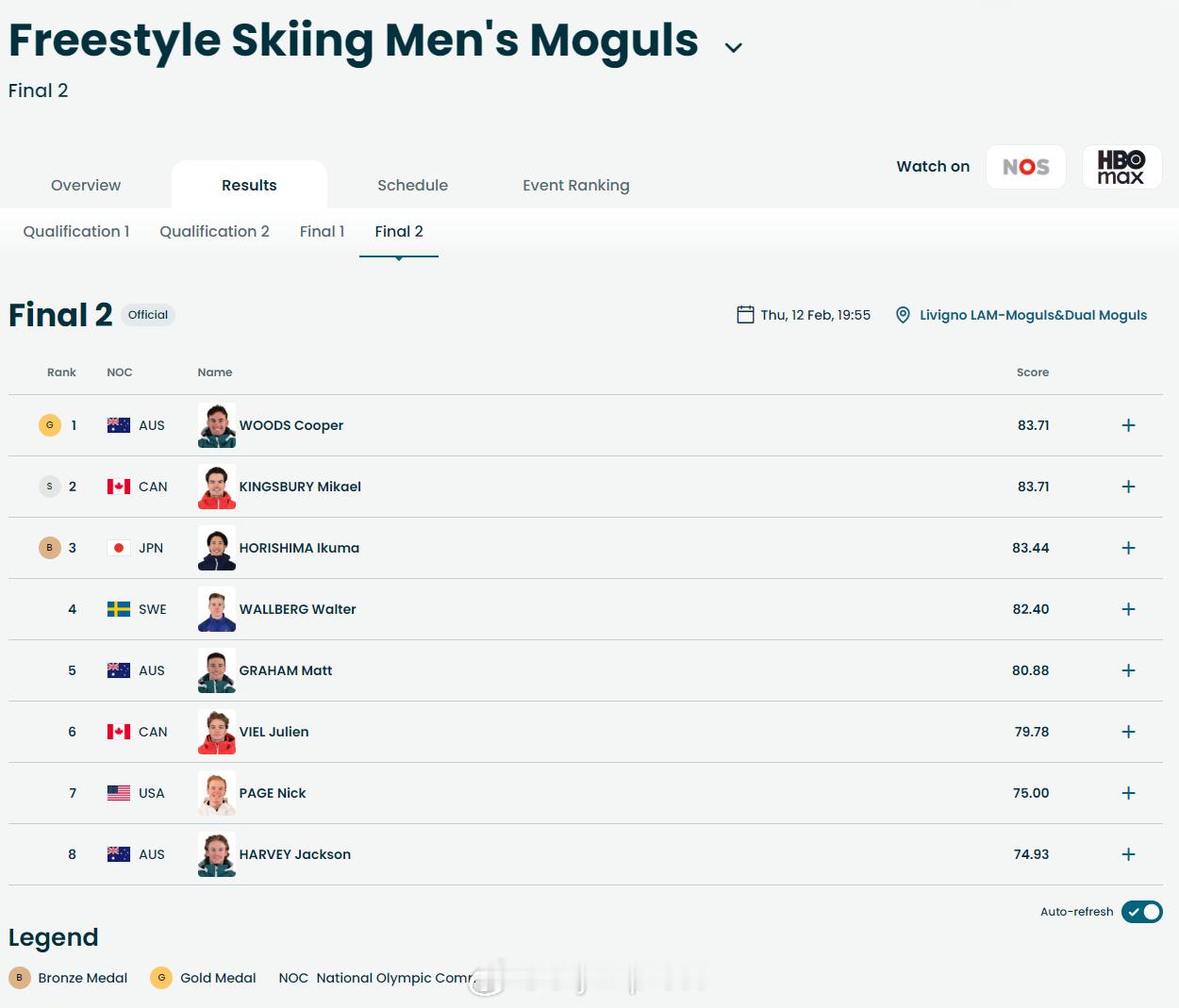Click the NOS broadcaster logo

[1025, 167]
